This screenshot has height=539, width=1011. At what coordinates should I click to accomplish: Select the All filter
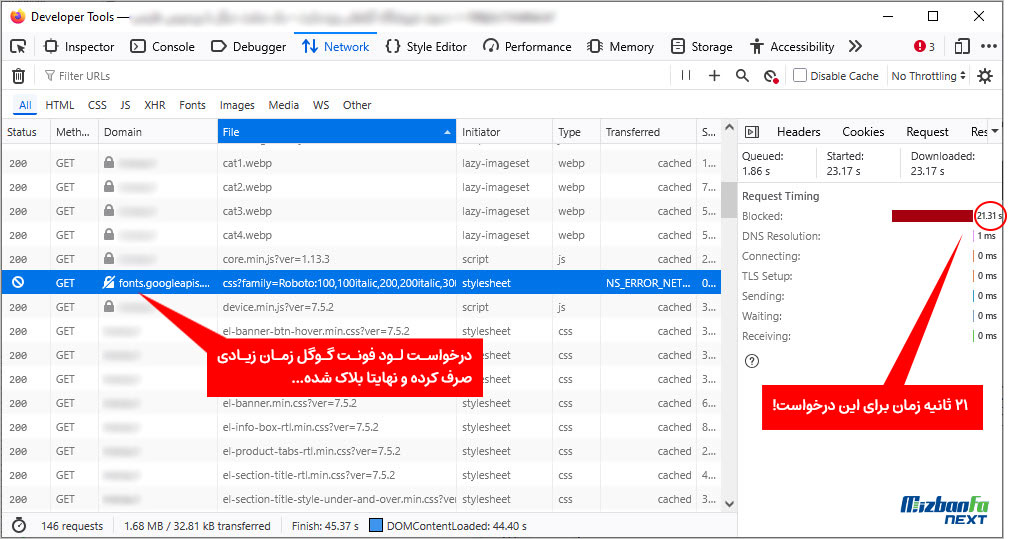pos(25,105)
